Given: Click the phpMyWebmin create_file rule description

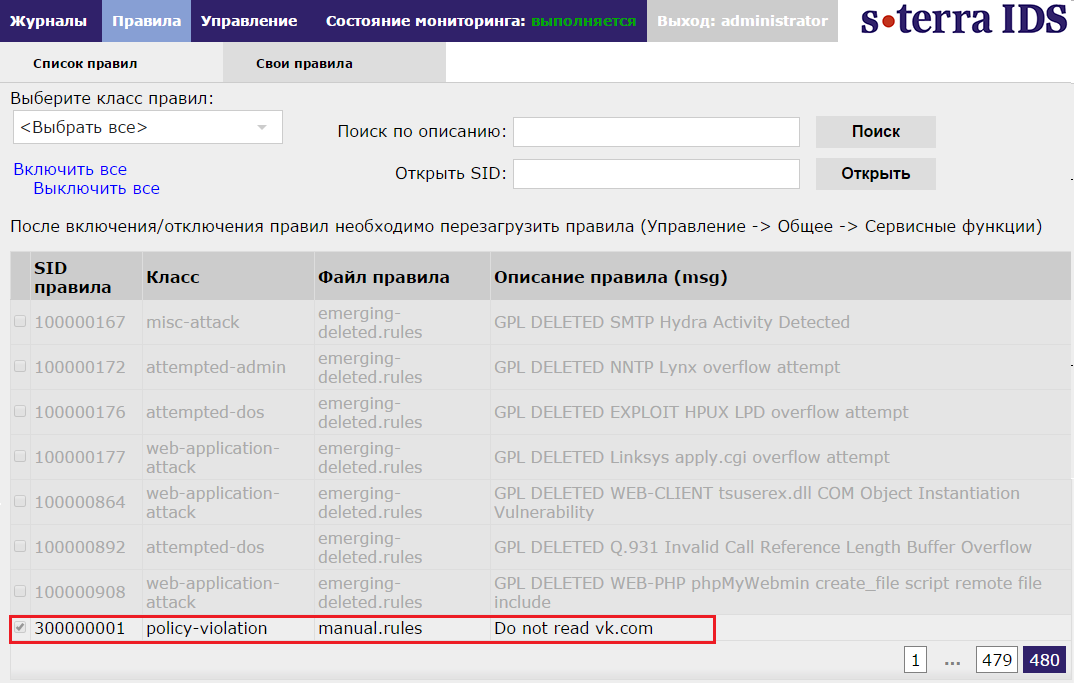Looking at the screenshot, I should tap(768, 592).
